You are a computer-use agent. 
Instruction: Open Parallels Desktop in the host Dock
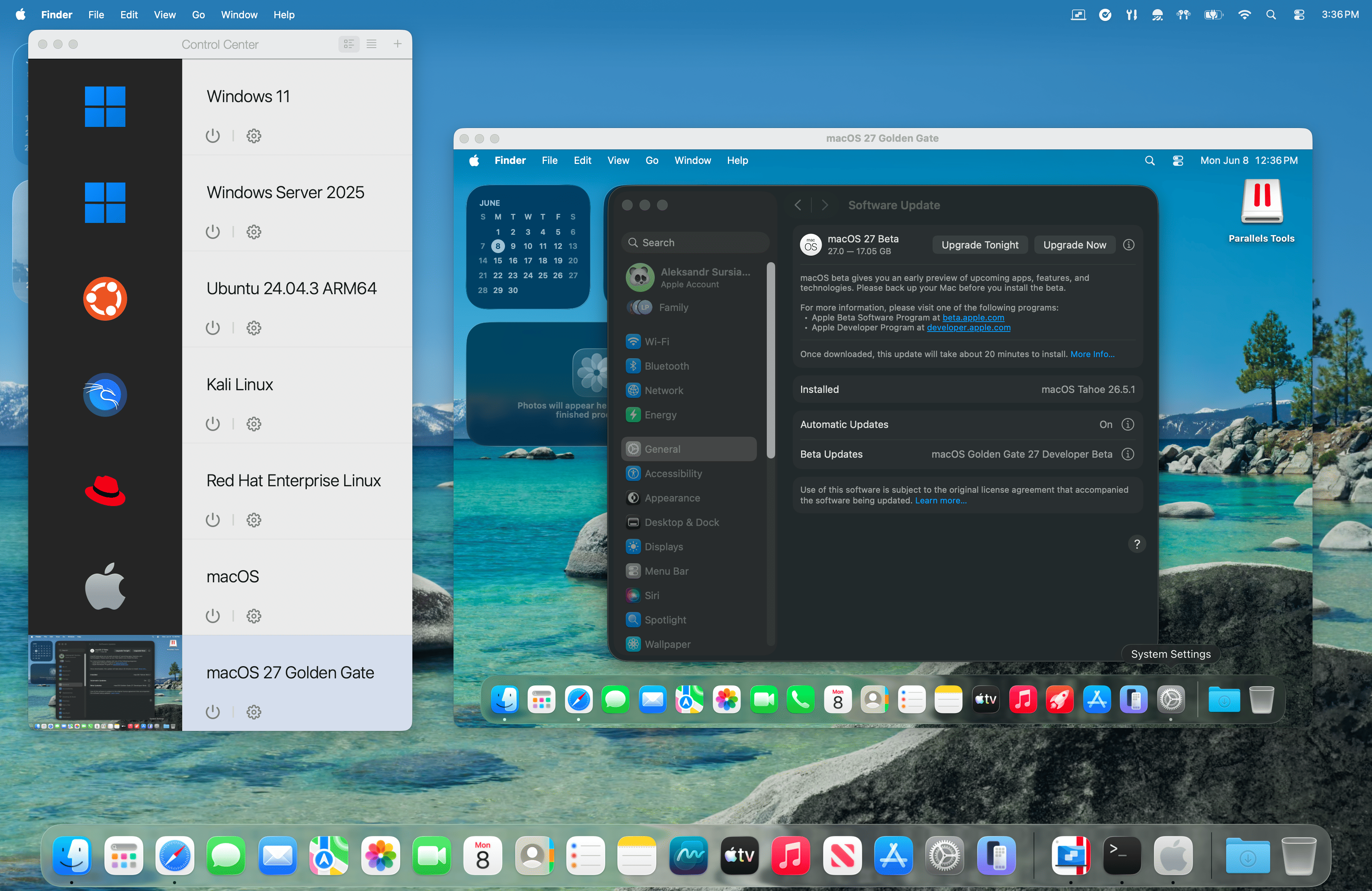click(x=1071, y=855)
